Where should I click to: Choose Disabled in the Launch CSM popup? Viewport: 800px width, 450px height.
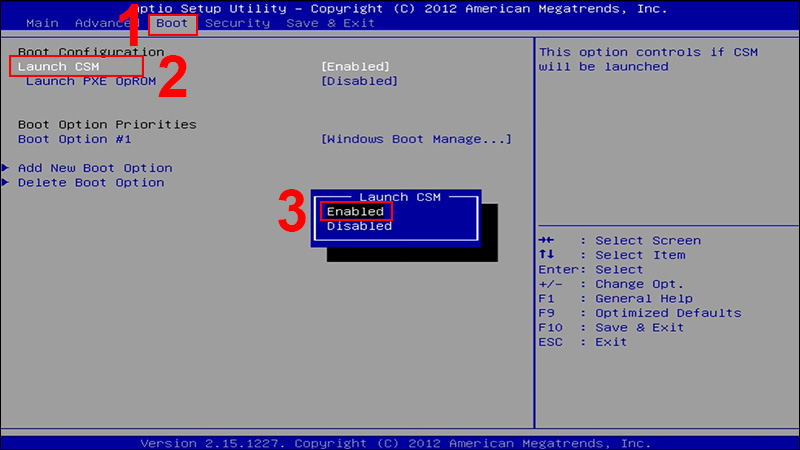[x=359, y=226]
